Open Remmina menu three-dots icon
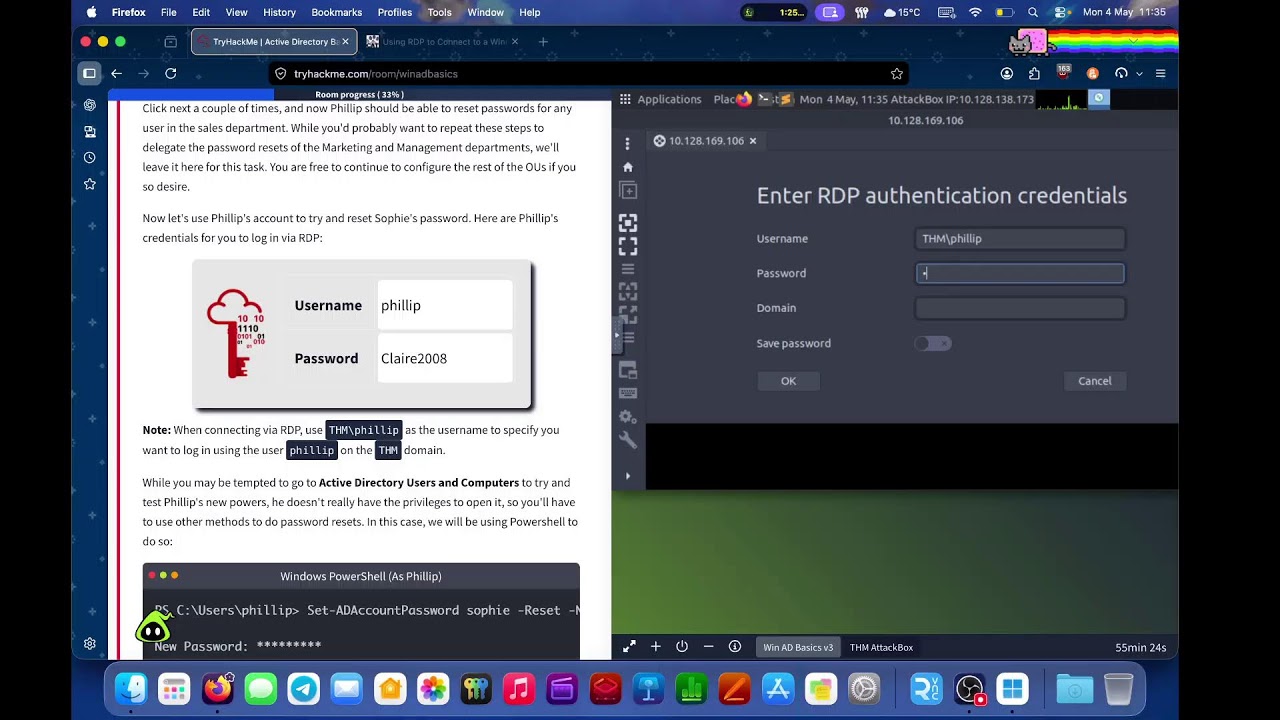This screenshot has width=1280, height=720. 627,144
